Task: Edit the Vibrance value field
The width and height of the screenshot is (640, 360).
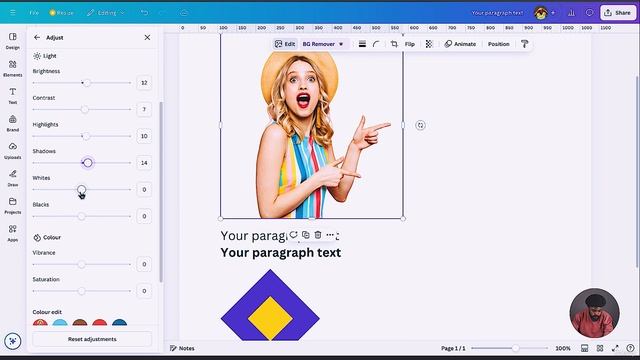Action: (x=144, y=264)
